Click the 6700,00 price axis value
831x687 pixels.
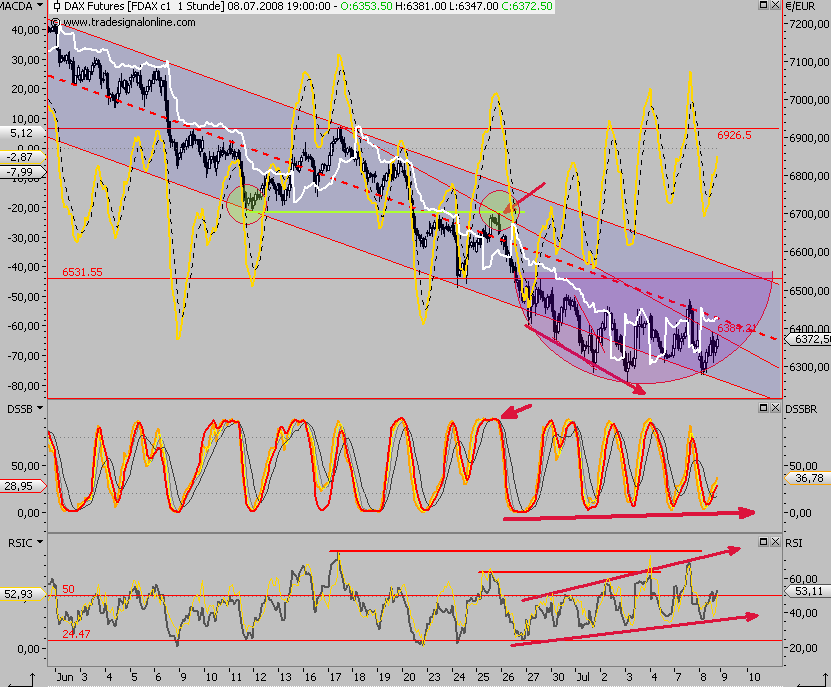pyautogui.click(x=809, y=214)
